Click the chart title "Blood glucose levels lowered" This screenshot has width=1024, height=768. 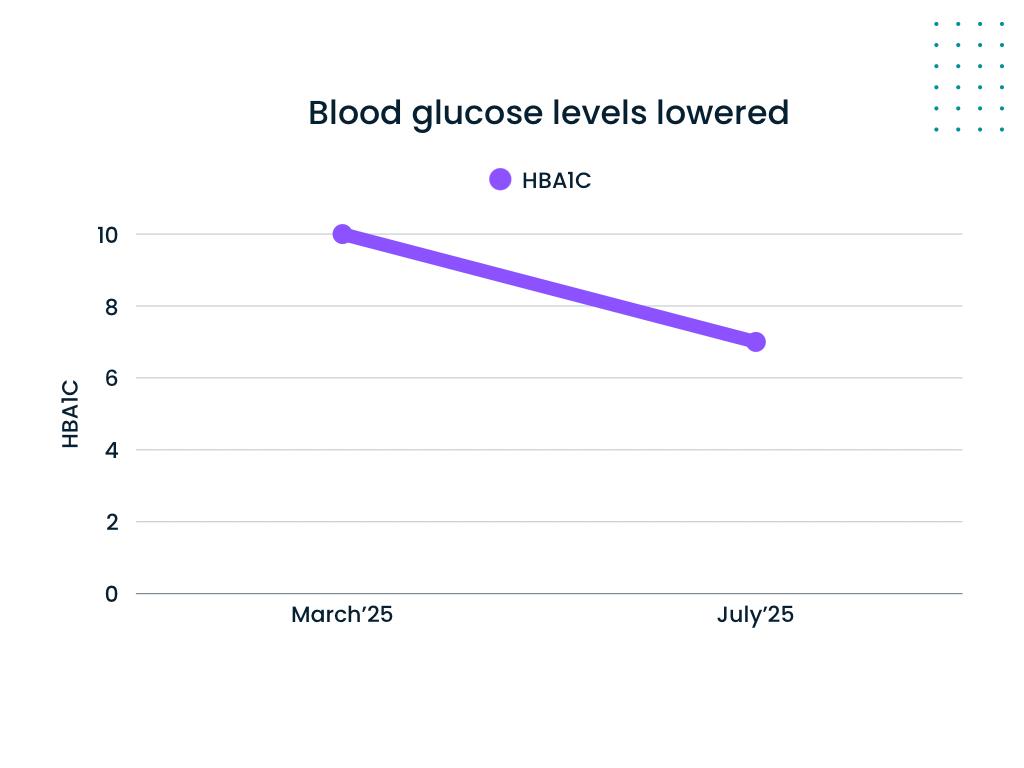(548, 113)
